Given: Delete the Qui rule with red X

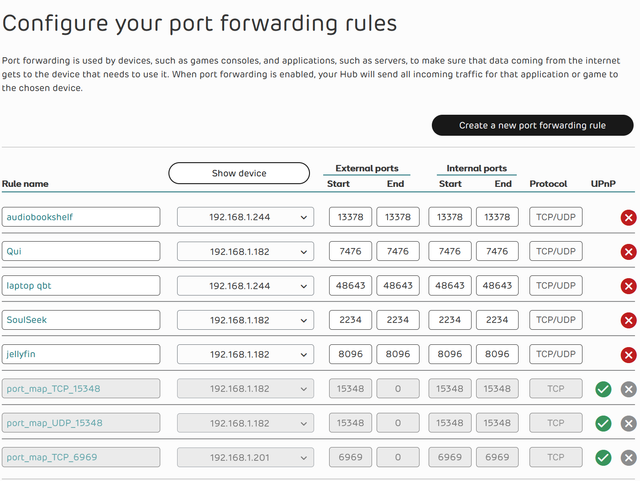Looking at the screenshot, I should click(x=629, y=252).
